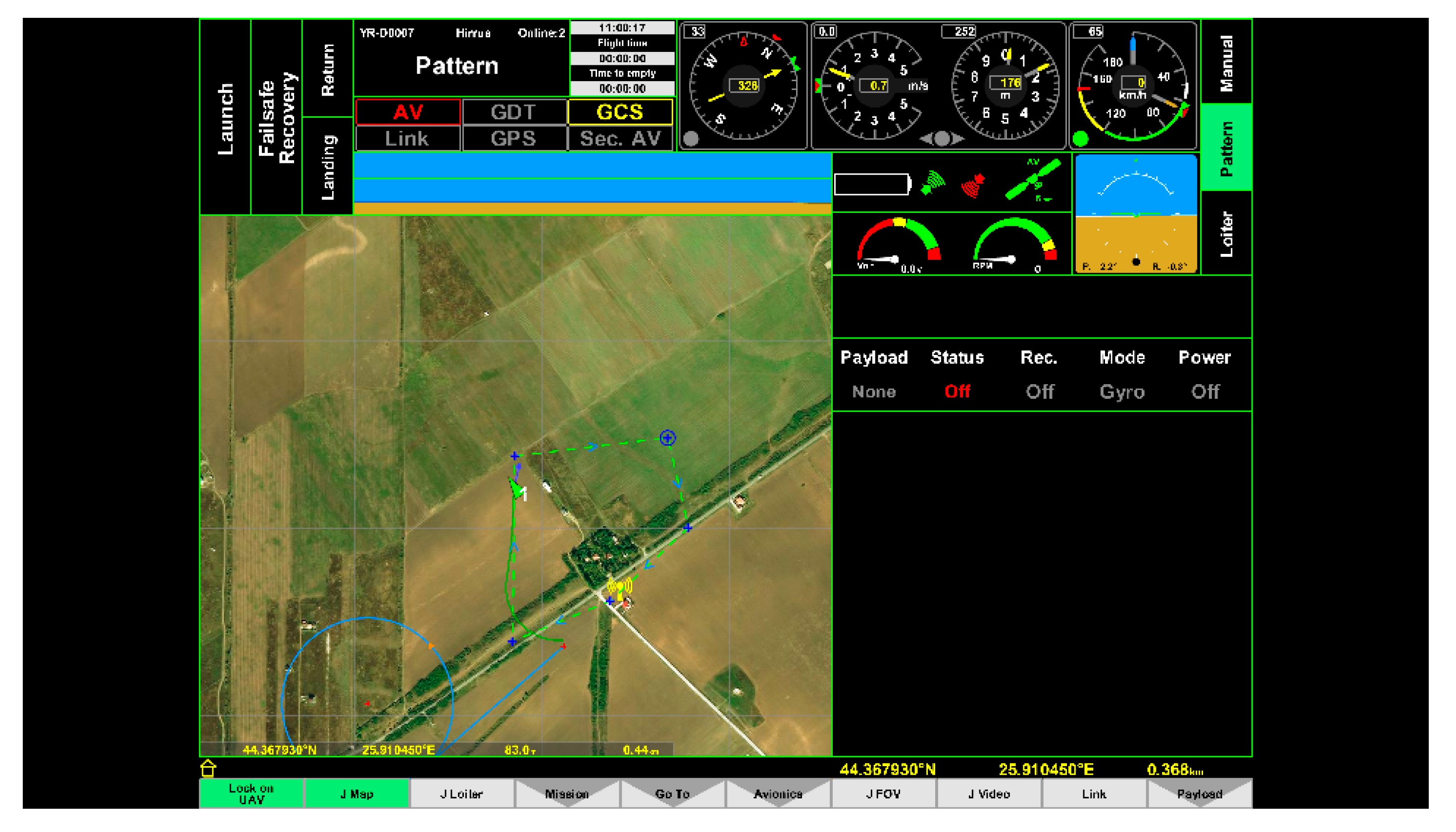
Task: Expand the Go To menu tab
Action: pos(673,793)
